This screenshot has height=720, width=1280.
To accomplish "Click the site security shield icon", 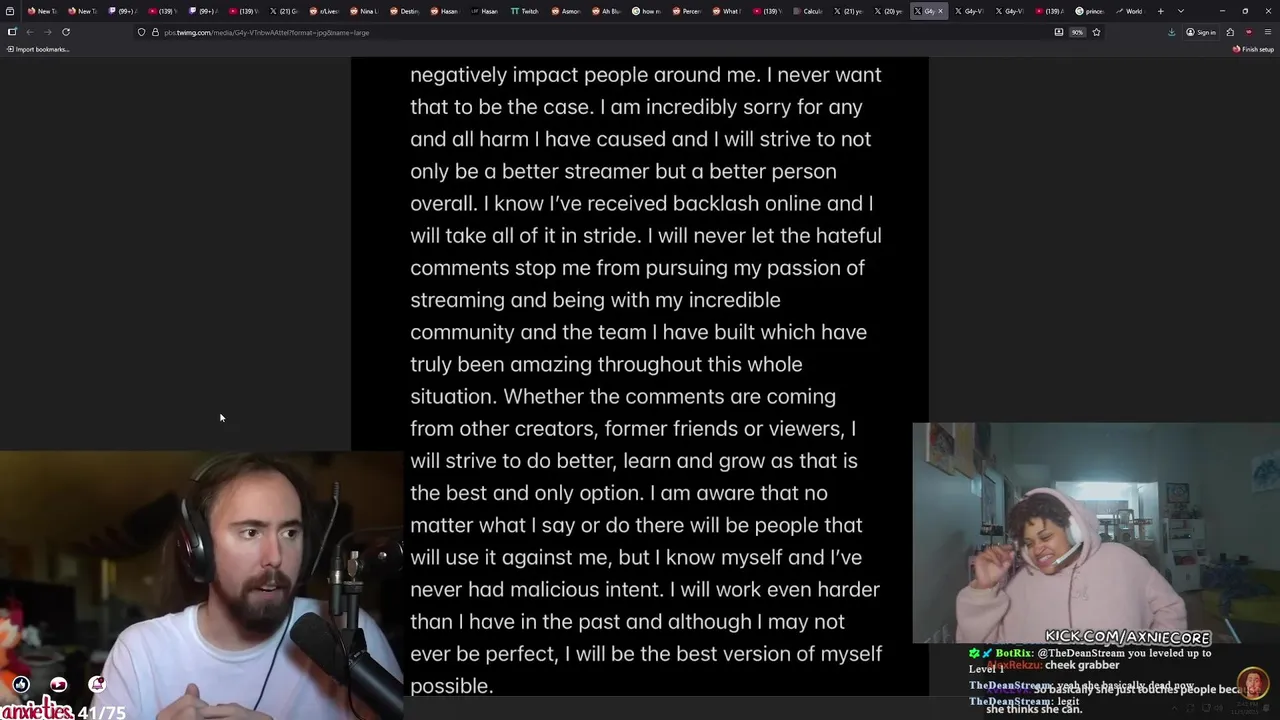I will [141, 32].
